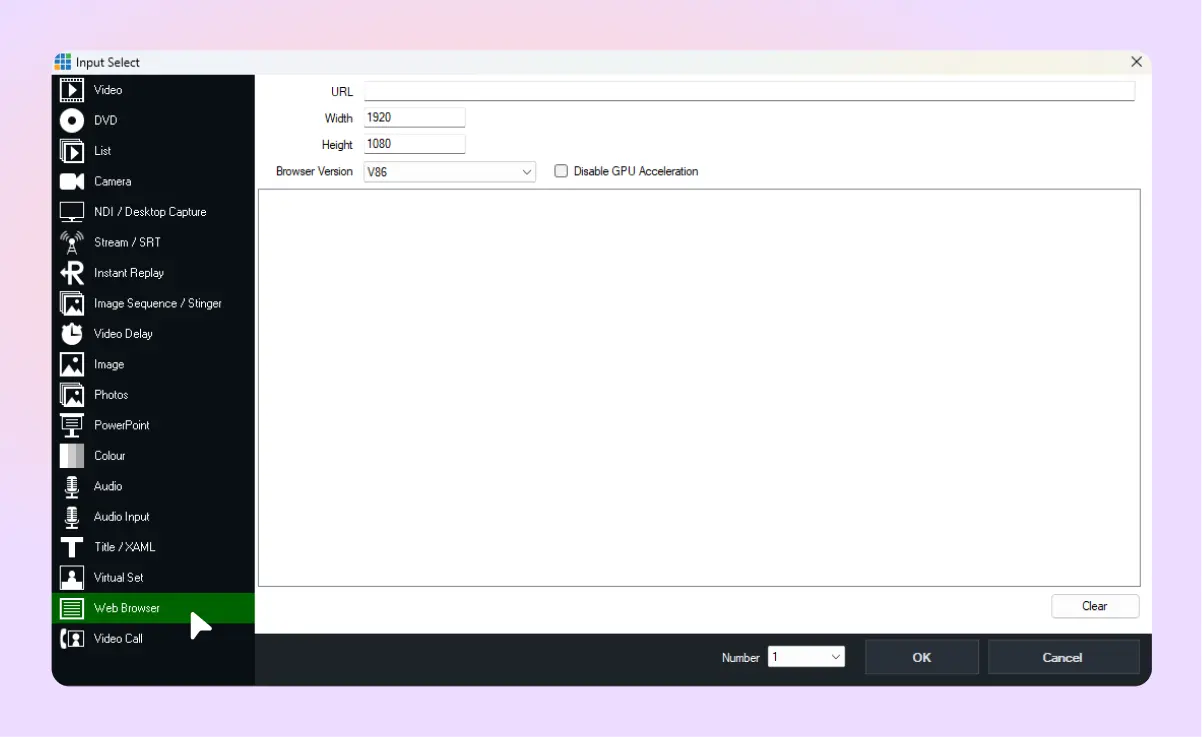Image resolution: width=1202 pixels, height=737 pixels.
Task: Open the Browser Version dropdown
Action: point(450,172)
